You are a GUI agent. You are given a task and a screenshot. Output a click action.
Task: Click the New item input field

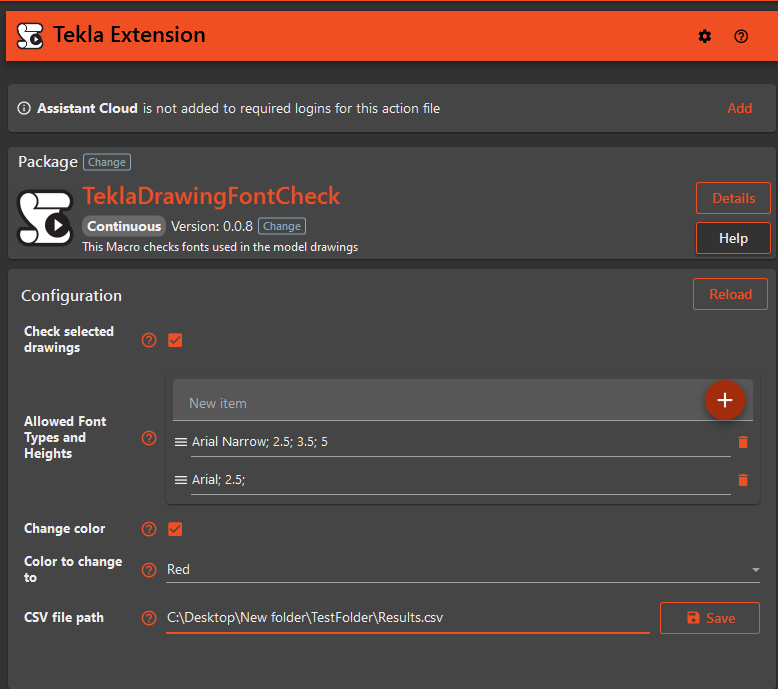[x=440, y=403]
